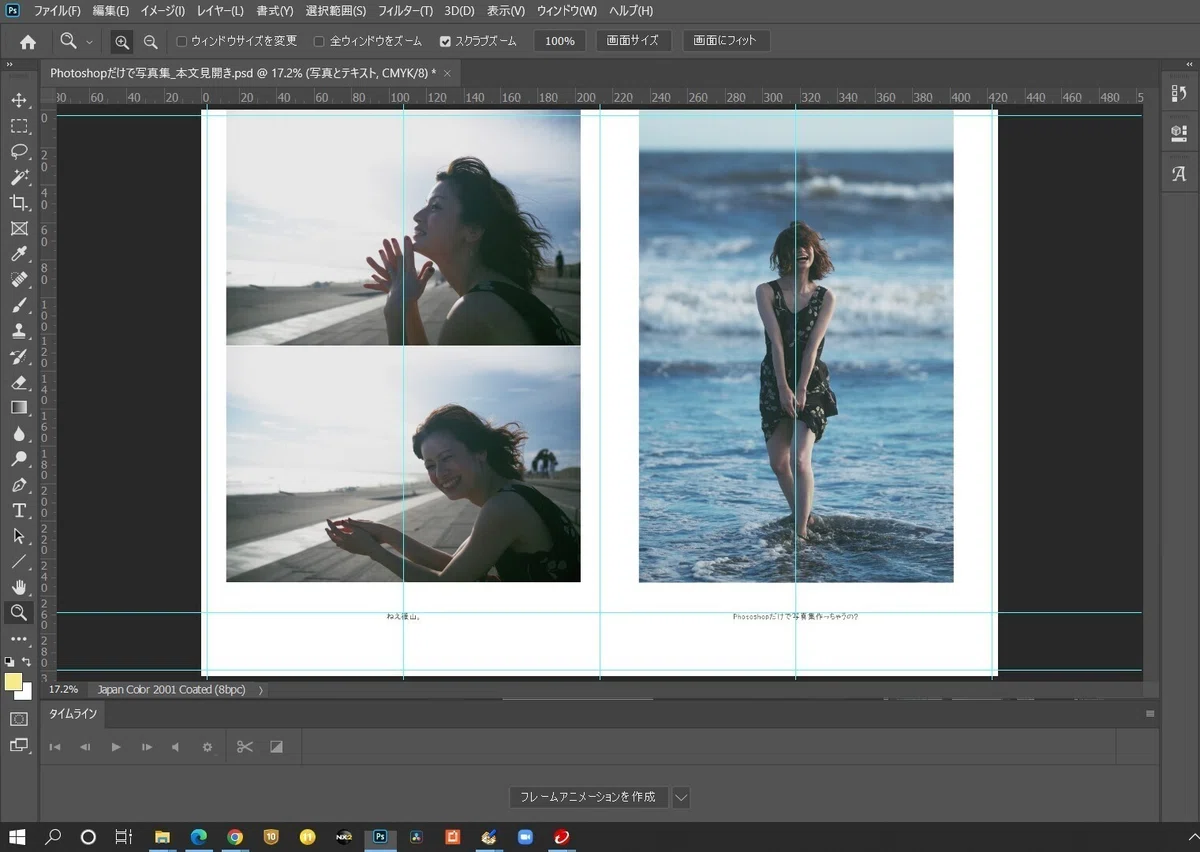Select the Lasso tool
Screen dimensions: 1200x852
coord(19,152)
